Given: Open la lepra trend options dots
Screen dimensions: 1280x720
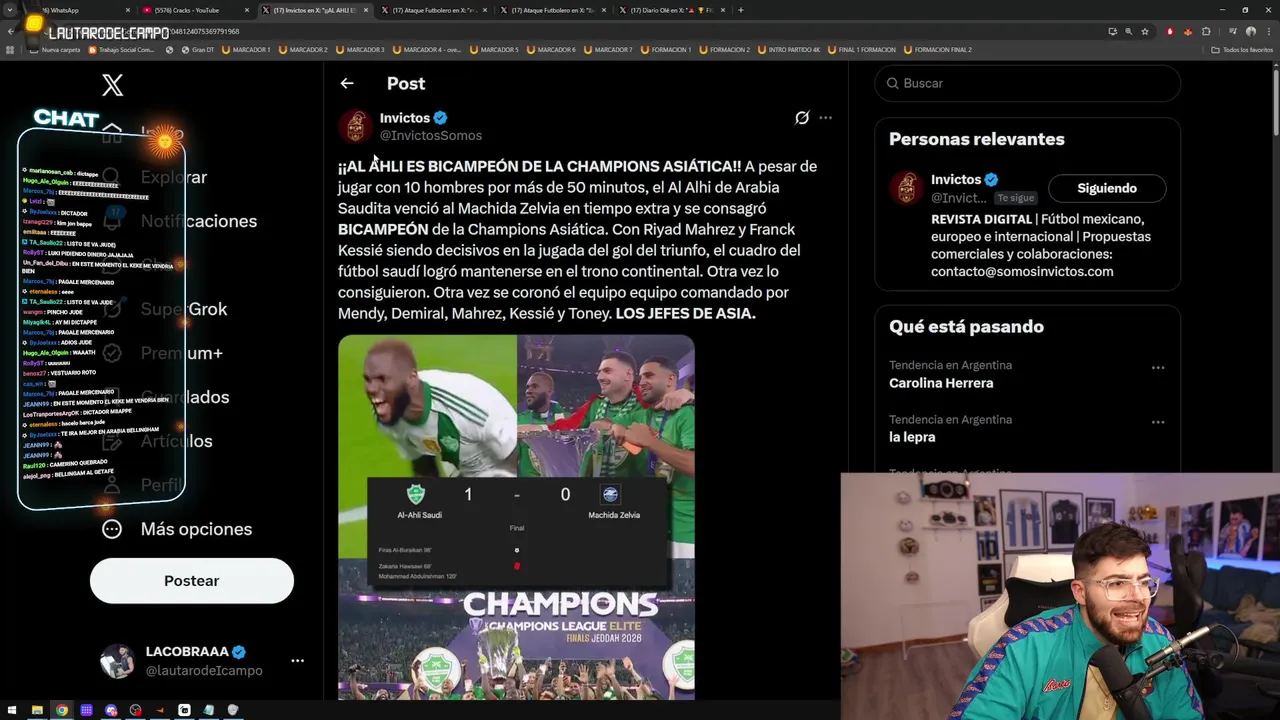Looking at the screenshot, I should click(1158, 422).
